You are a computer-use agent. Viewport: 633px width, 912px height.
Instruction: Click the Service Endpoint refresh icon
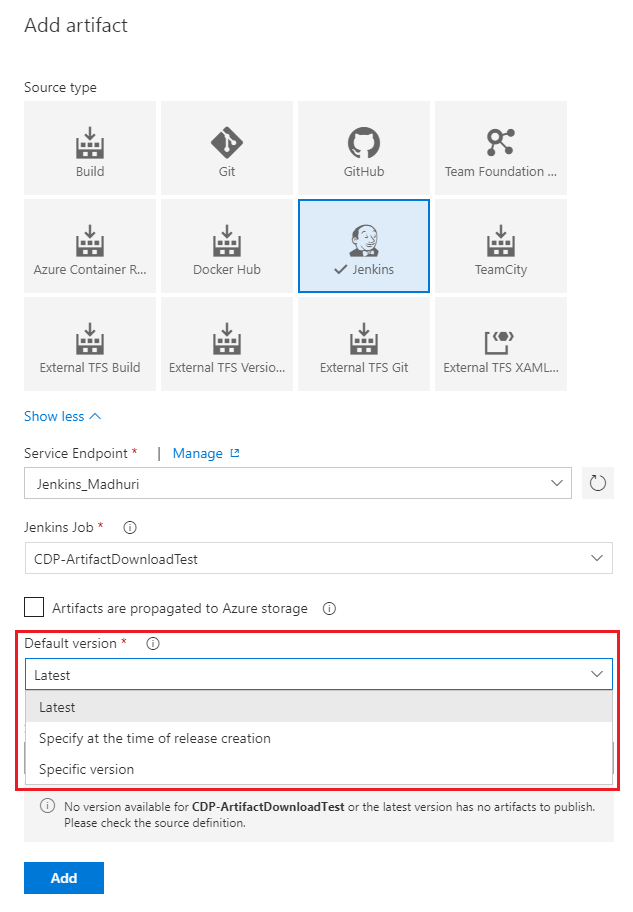click(x=597, y=482)
